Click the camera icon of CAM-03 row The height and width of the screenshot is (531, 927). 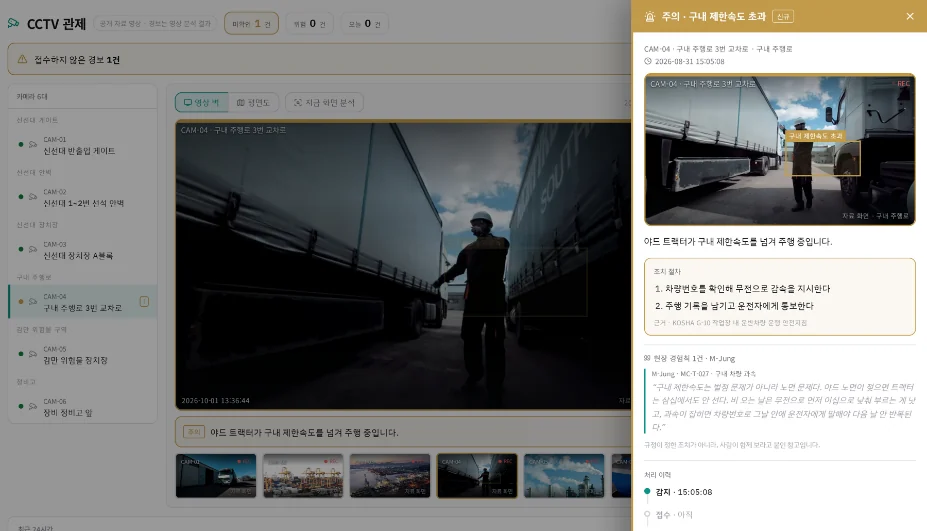(x=33, y=249)
